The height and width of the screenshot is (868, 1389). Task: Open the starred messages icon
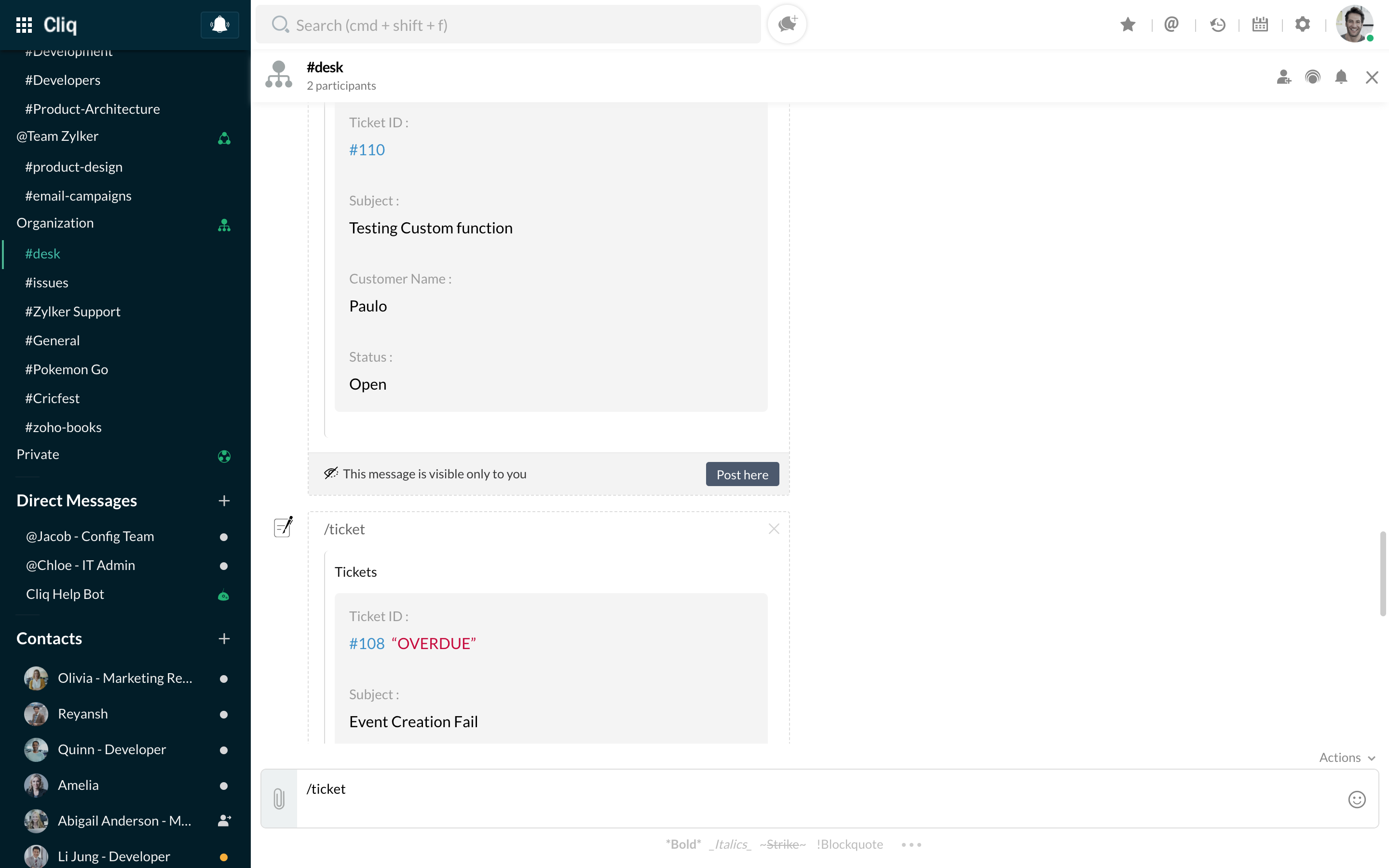coord(1127,25)
